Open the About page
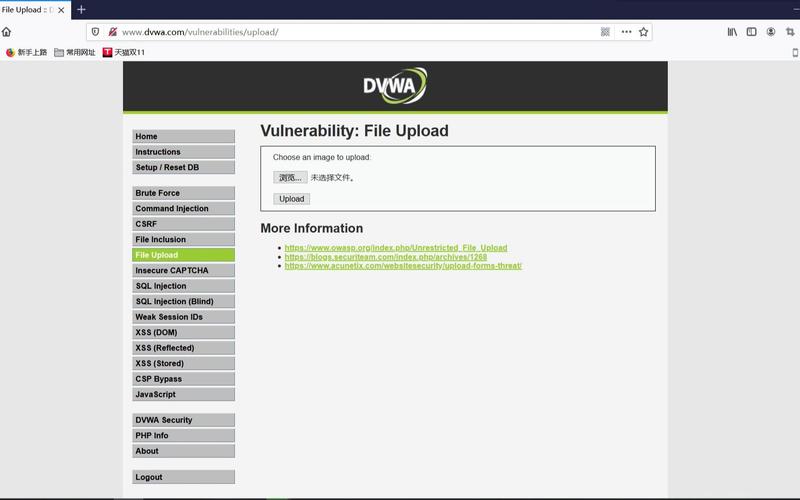The image size is (800, 500). 184,451
